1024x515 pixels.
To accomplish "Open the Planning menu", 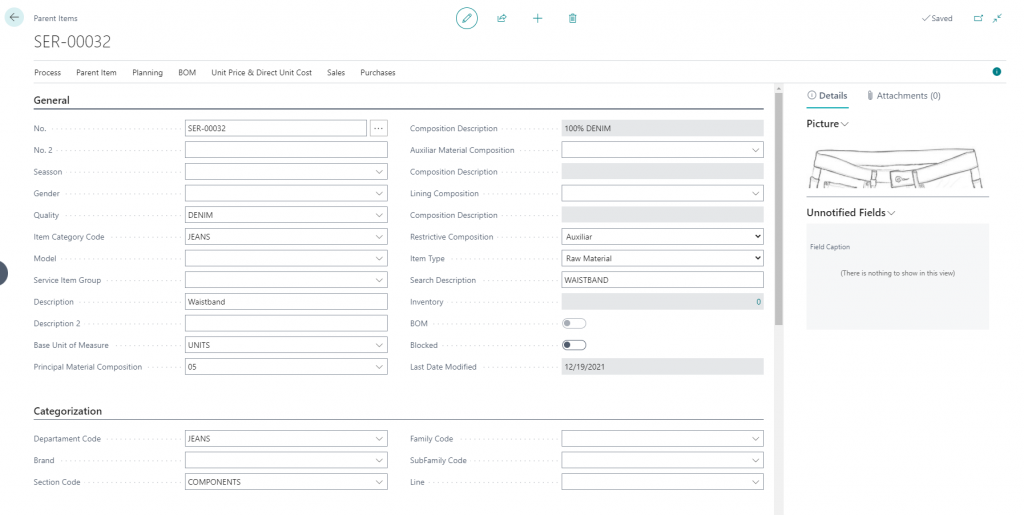I will [148, 72].
